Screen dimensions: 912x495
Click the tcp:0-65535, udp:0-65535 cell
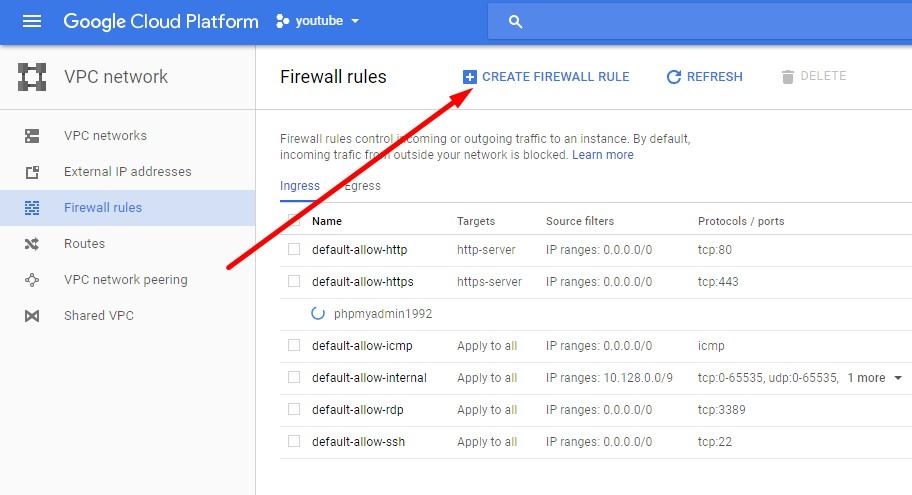click(768, 378)
